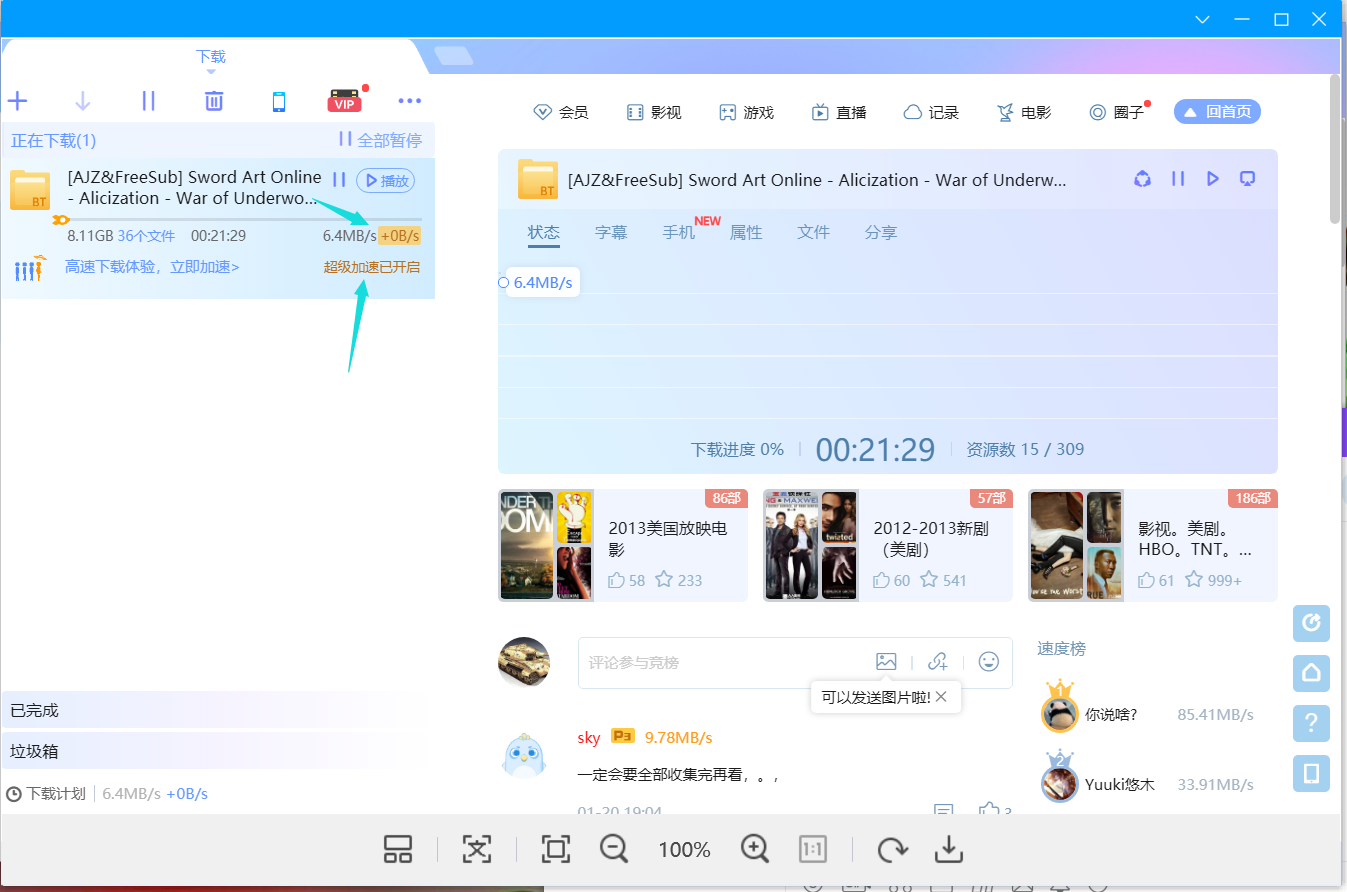Pause all downloads via 全部暂停
Viewport: 1347px width, 892px height.
click(390, 139)
